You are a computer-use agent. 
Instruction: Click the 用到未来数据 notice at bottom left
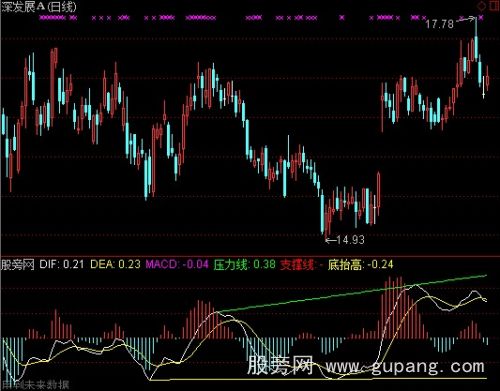pyautogui.click(x=35, y=385)
